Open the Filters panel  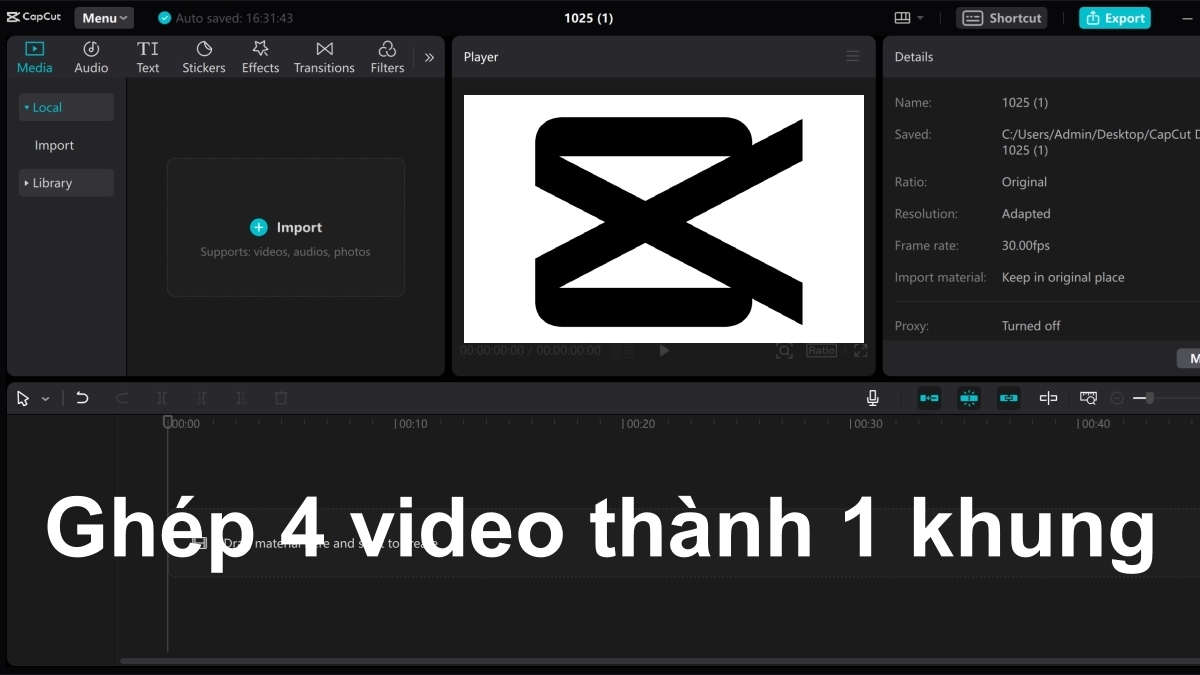(x=387, y=55)
